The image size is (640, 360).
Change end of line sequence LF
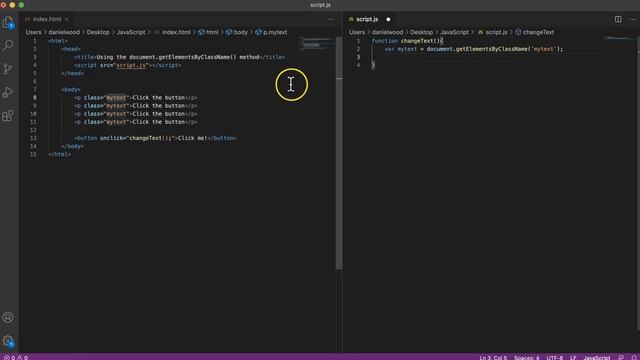pos(573,358)
